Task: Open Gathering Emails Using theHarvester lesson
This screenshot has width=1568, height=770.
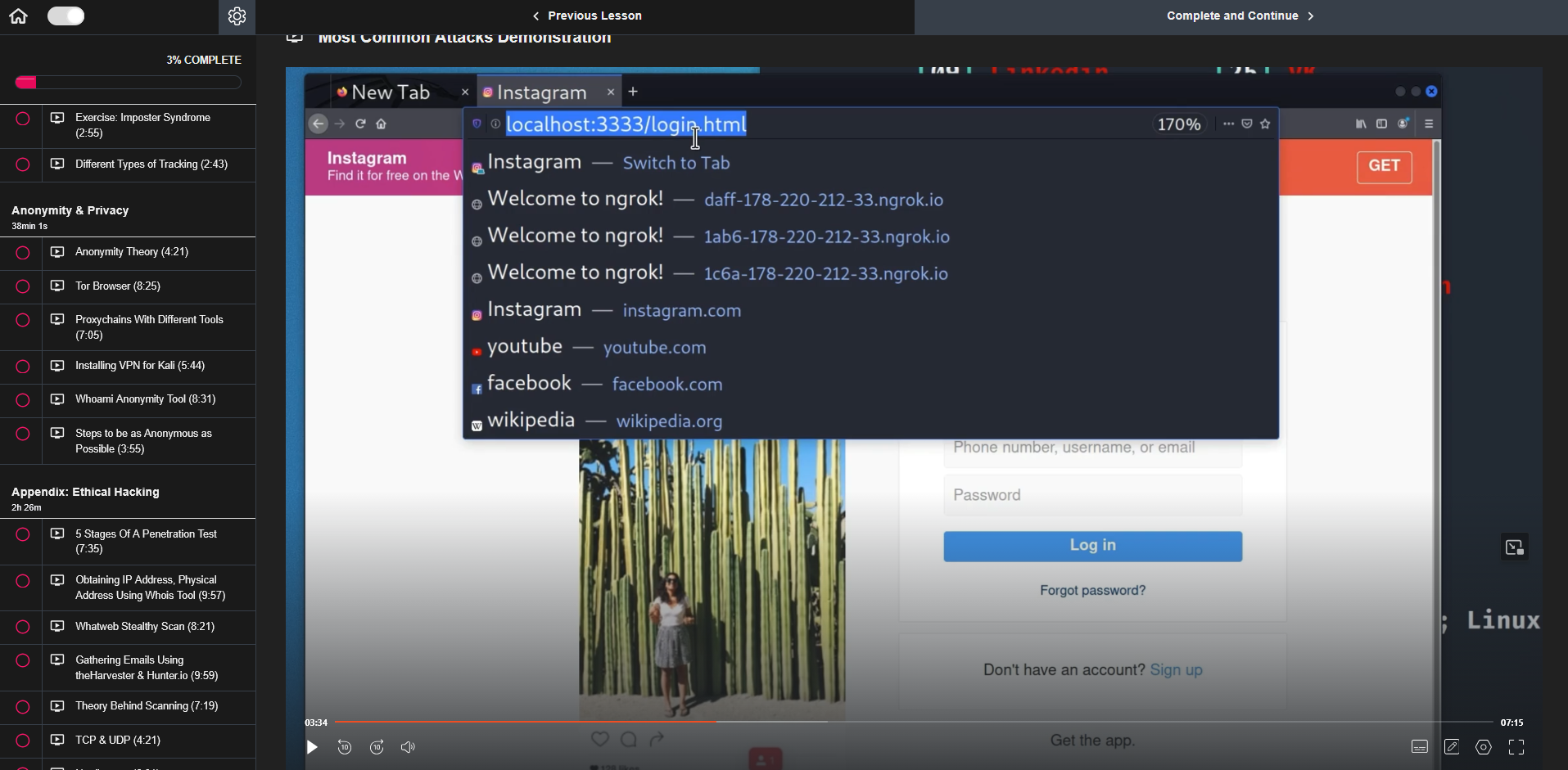Action: click(x=147, y=668)
